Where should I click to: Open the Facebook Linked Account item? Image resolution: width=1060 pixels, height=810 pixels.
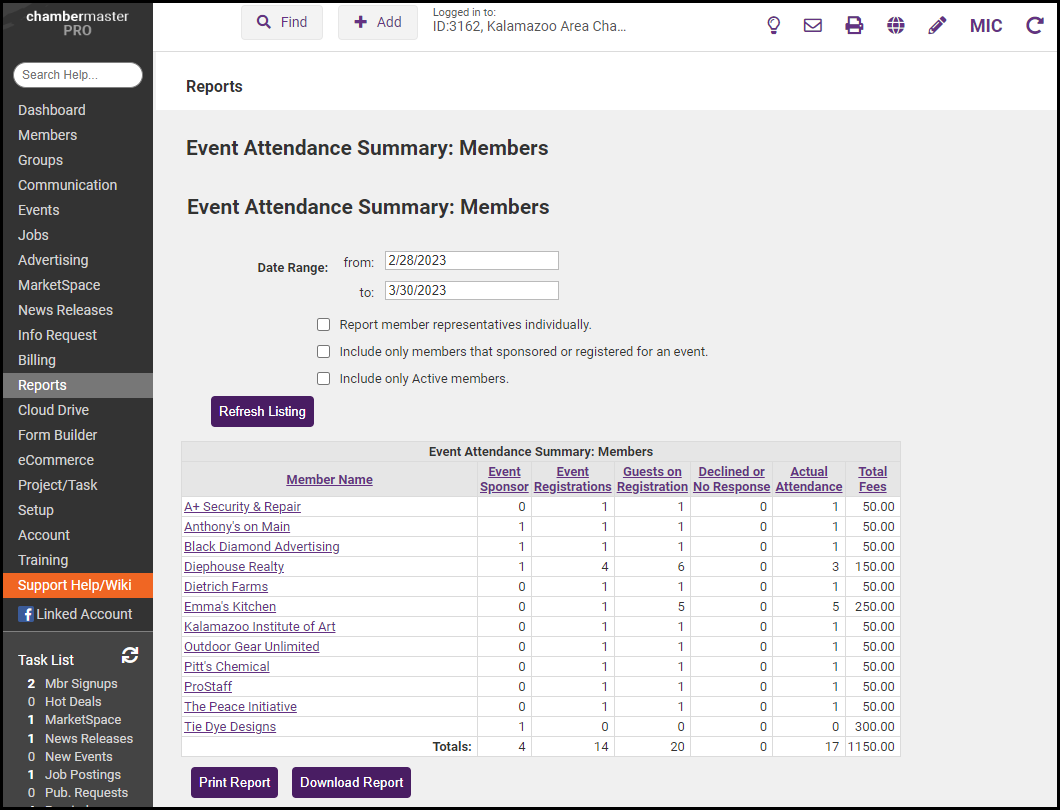[75, 614]
